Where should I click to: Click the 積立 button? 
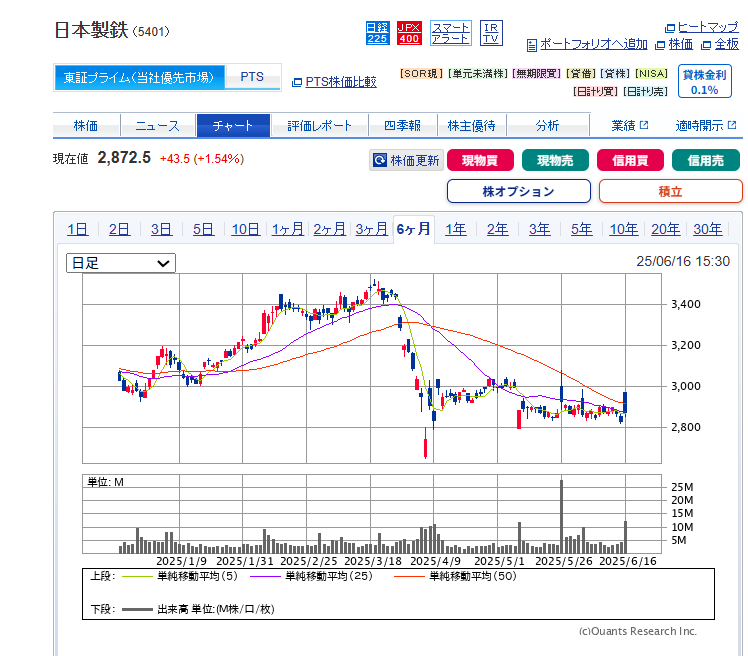point(670,191)
